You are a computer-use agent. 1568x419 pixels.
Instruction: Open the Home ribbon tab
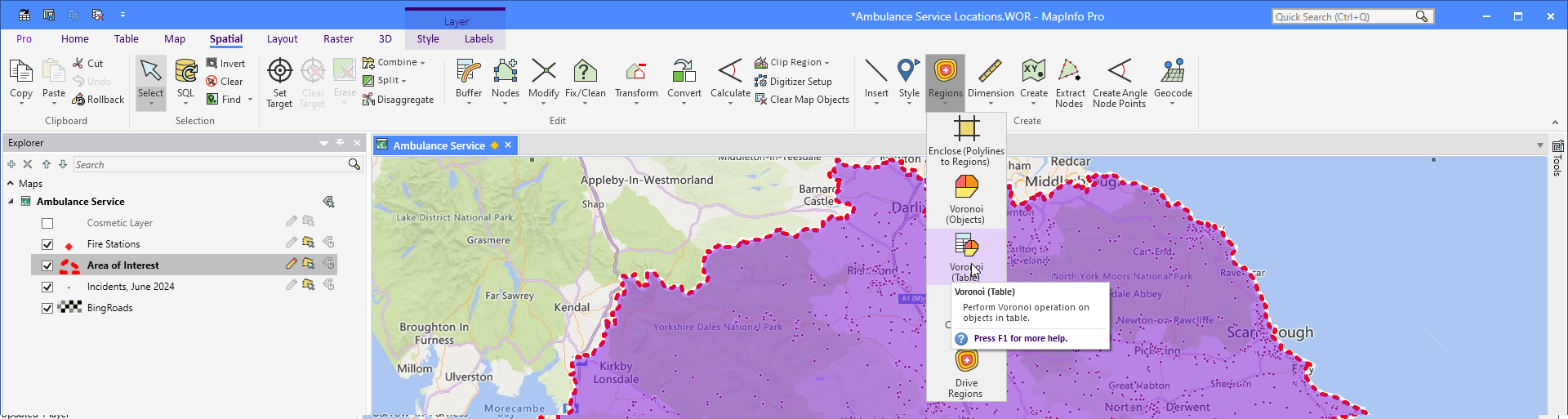75,39
